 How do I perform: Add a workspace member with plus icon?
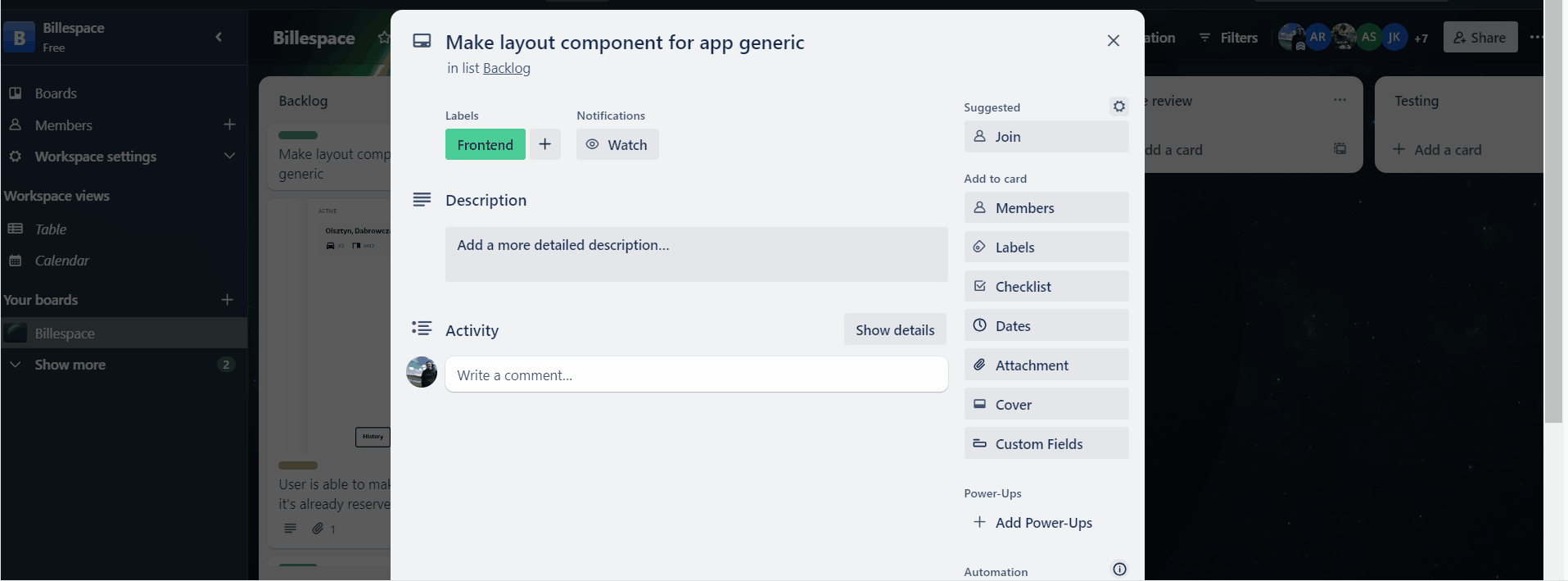point(229,125)
